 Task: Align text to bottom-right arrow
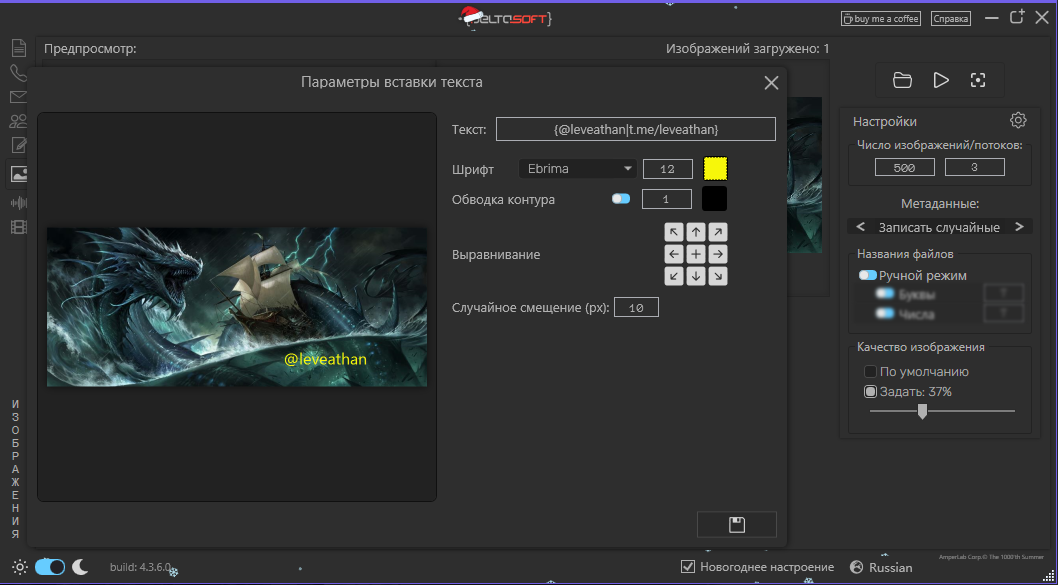(x=718, y=276)
